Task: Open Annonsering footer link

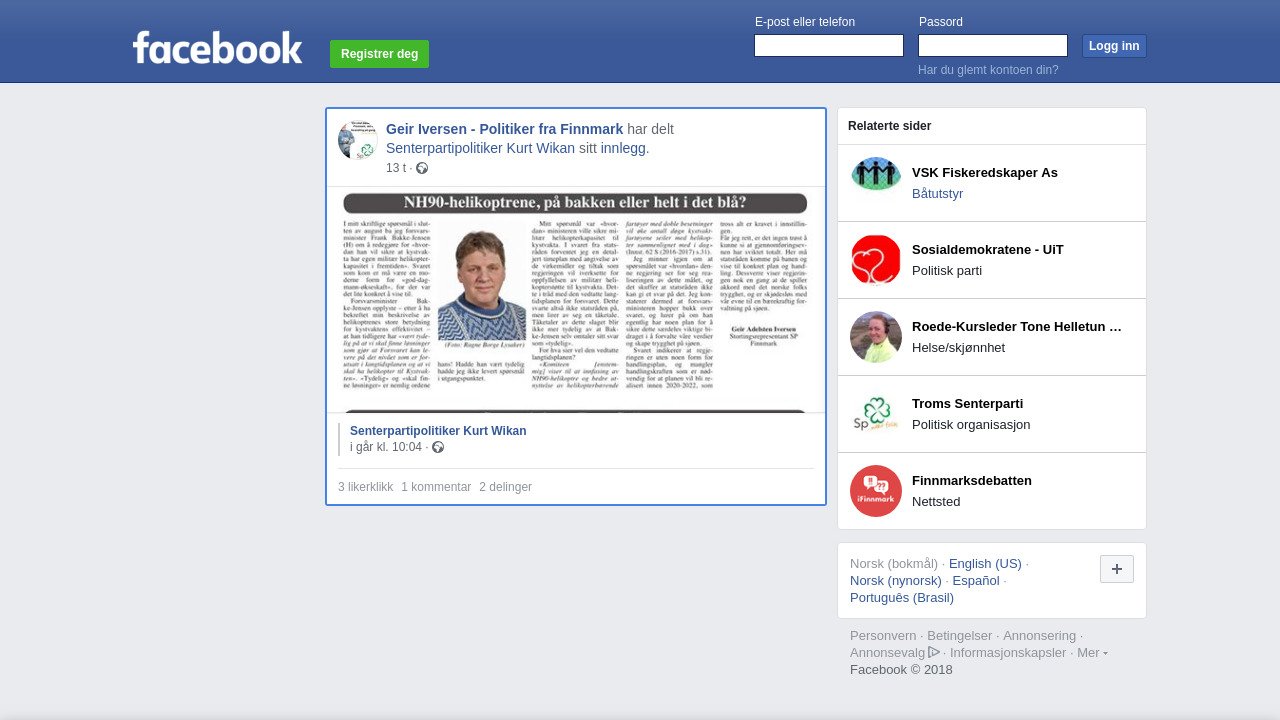Action: coord(1040,636)
